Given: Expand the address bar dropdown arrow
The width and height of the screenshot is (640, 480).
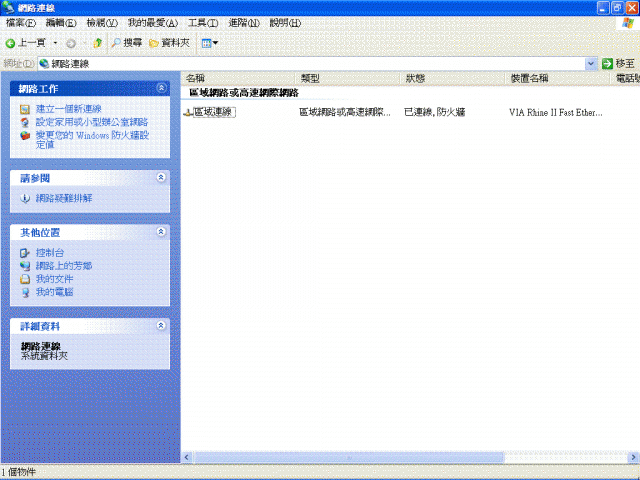Looking at the screenshot, I should 591,64.
